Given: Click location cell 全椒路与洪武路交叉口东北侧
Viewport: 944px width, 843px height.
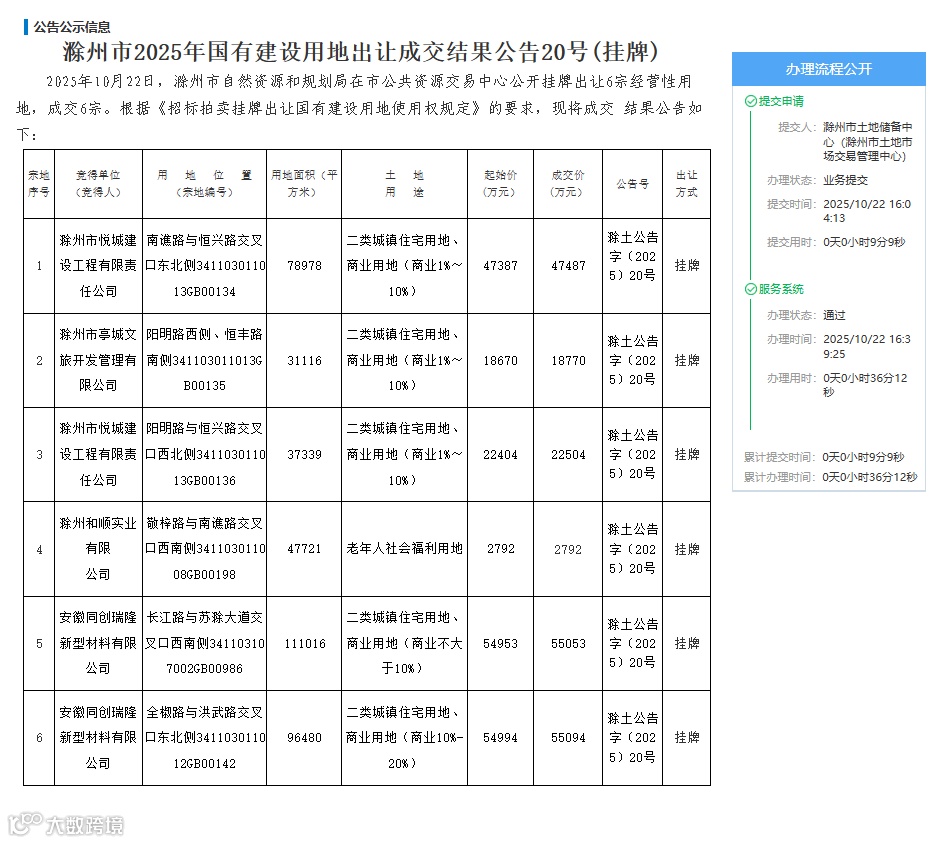Looking at the screenshot, I should (x=205, y=738).
